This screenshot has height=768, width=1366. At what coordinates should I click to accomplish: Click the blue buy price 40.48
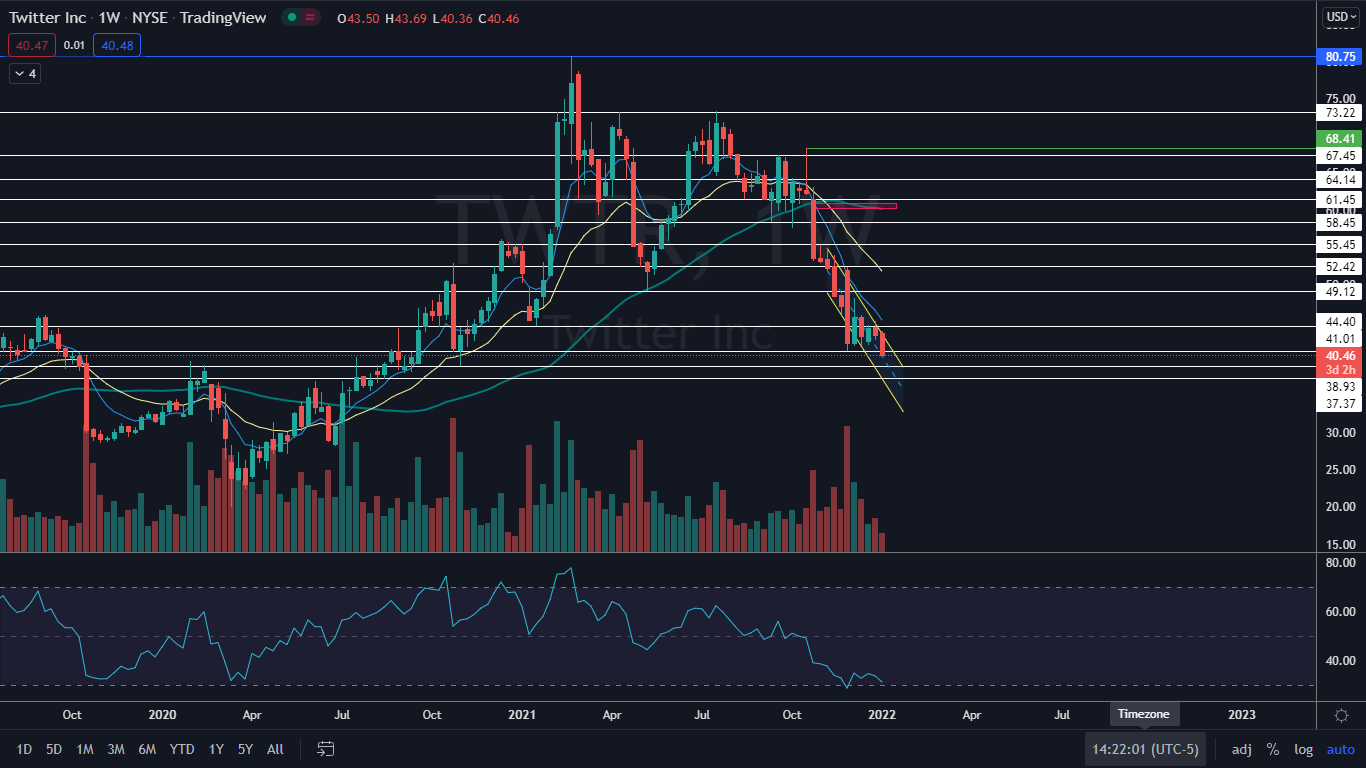pos(117,45)
